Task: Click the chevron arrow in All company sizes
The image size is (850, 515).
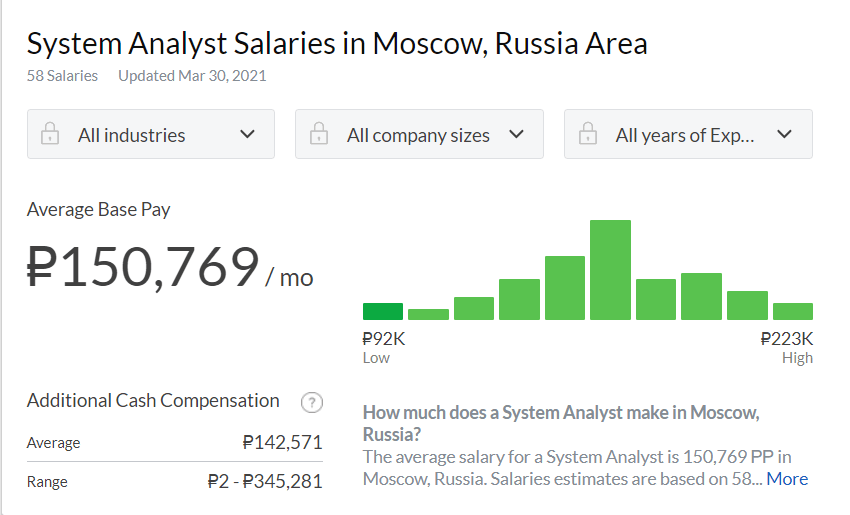Action: [x=517, y=135]
